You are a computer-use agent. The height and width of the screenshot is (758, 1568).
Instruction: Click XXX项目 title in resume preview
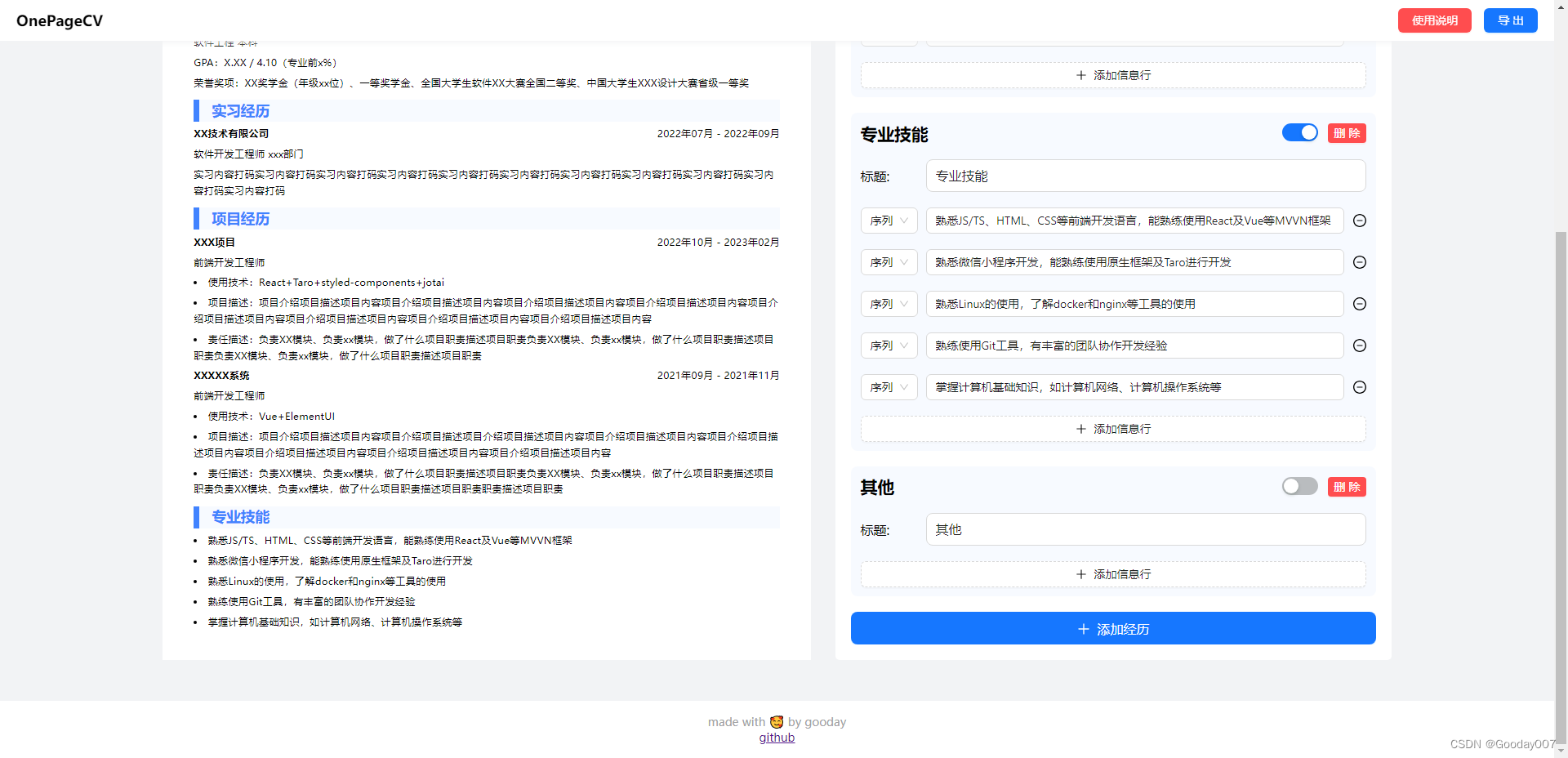tap(214, 243)
